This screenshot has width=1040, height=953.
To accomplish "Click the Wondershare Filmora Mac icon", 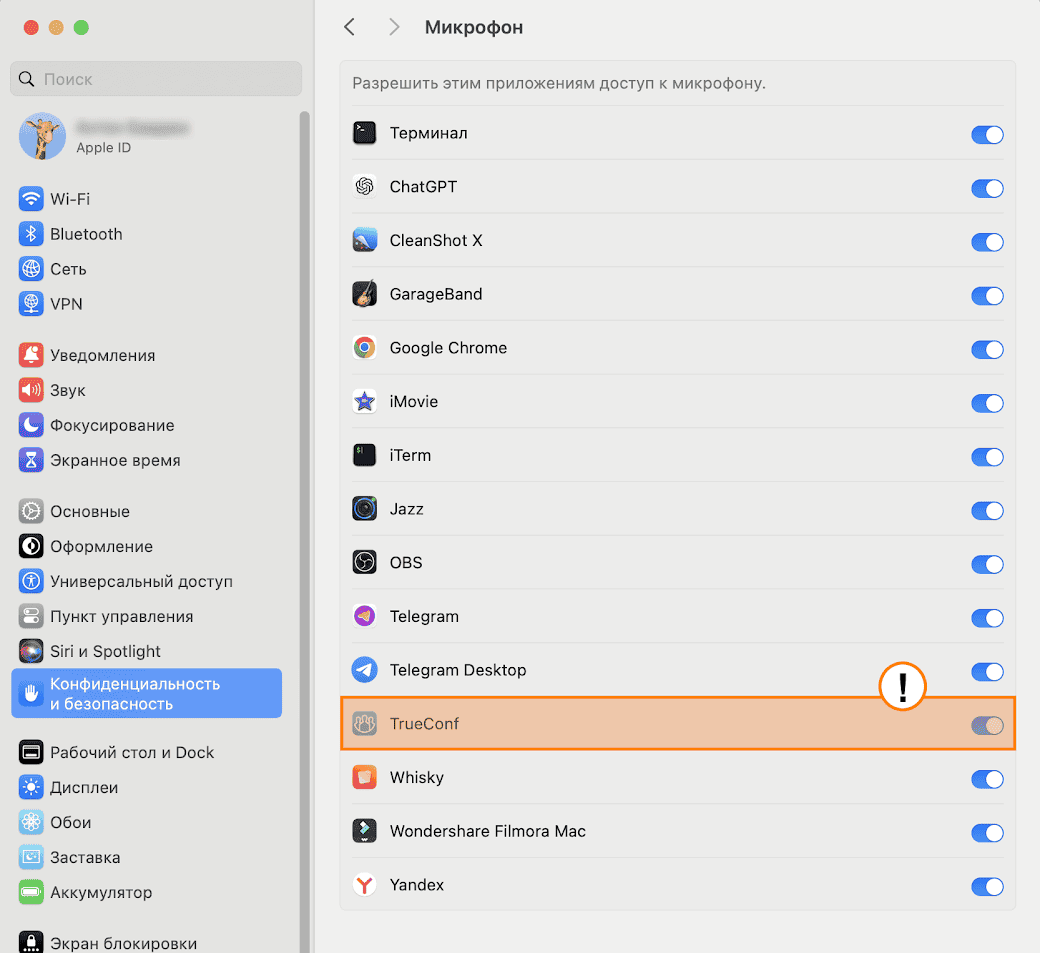I will pos(364,832).
